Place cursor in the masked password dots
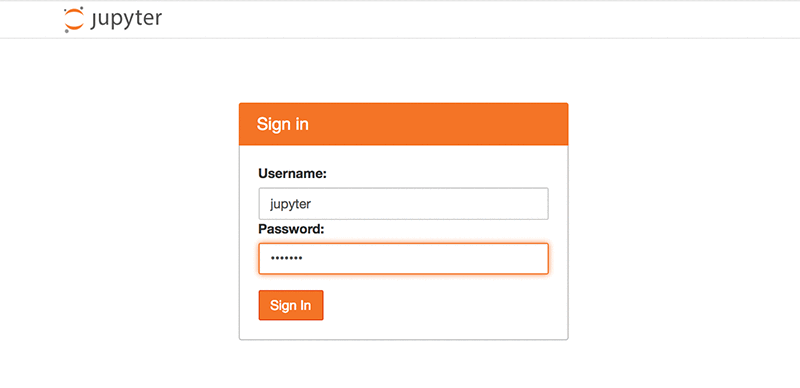This screenshot has height=388, width=800. coord(287,259)
